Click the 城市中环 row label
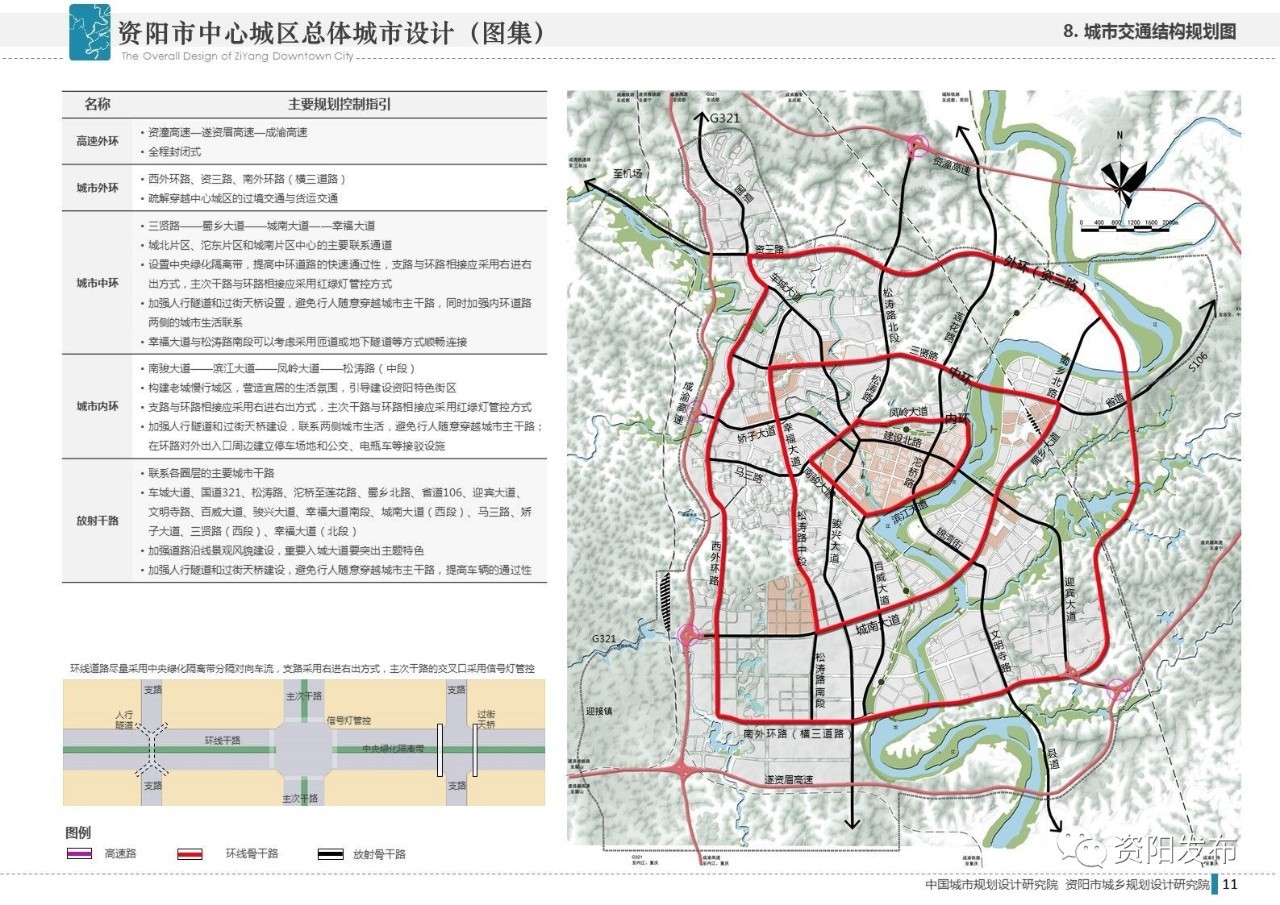Image resolution: width=1280 pixels, height=905 pixels. pyautogui.click(x=97, y=283)
